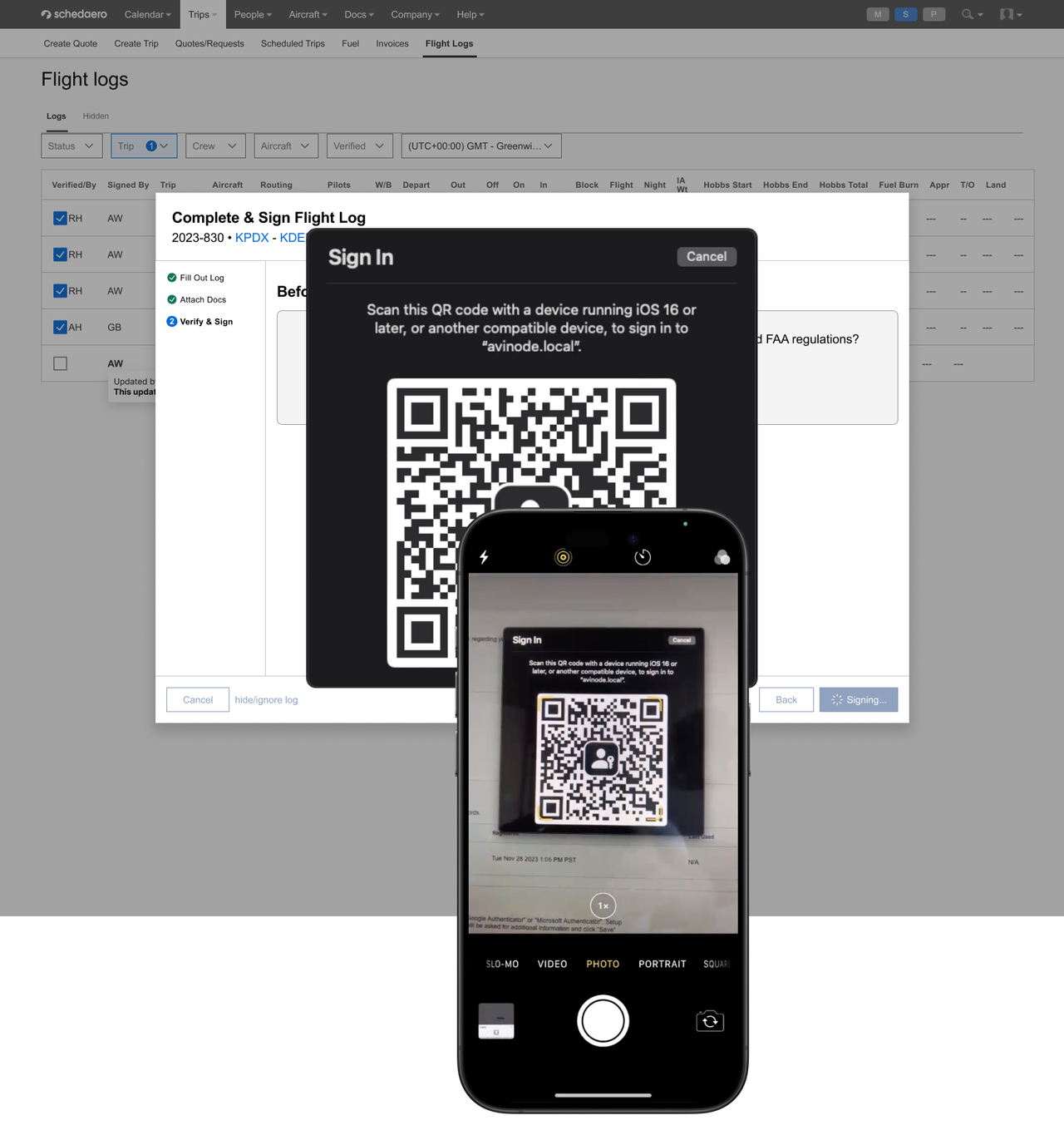Click the S badge in top bar
Viewport: 1064px width, 1130px height.
coord(905,14)
